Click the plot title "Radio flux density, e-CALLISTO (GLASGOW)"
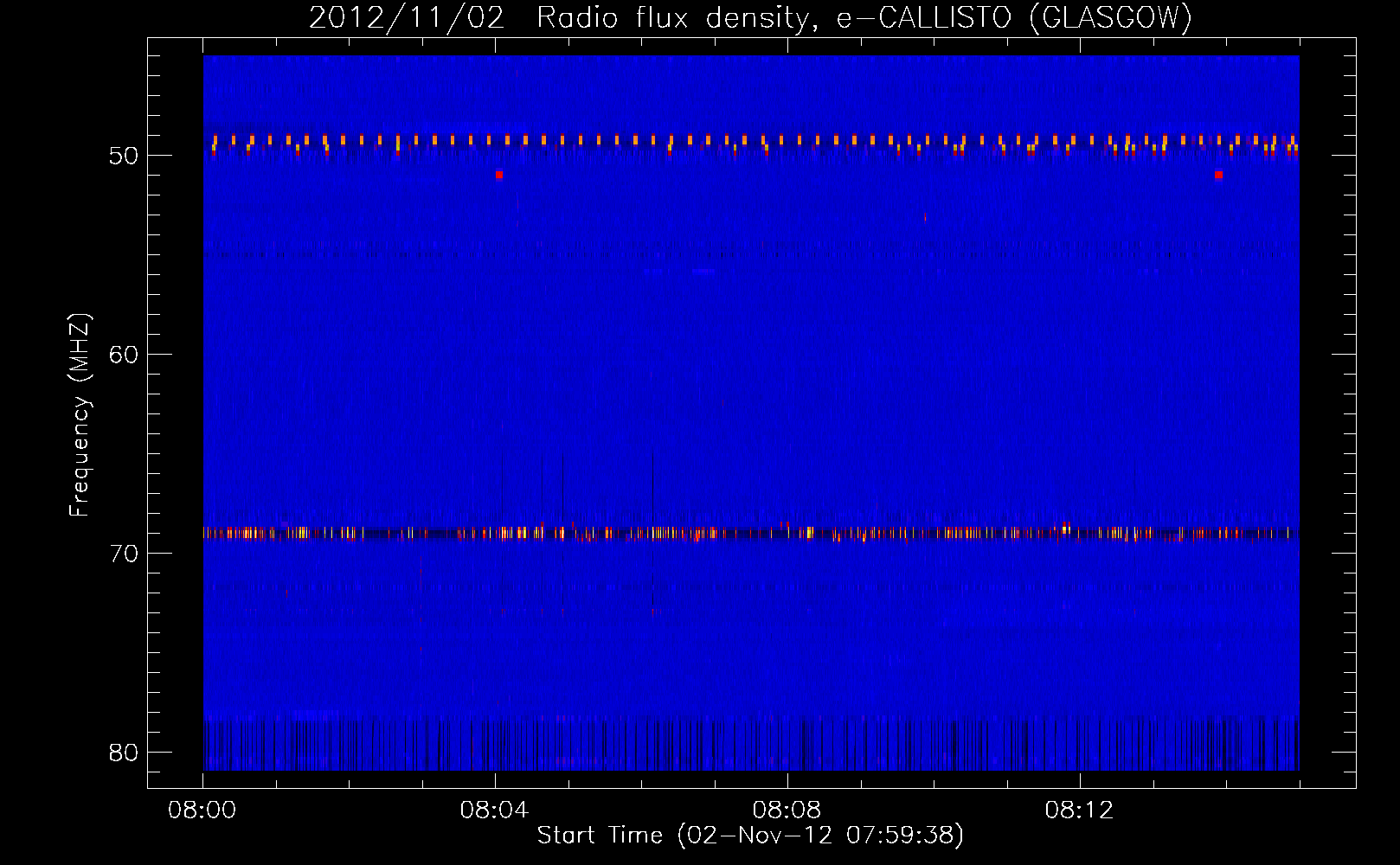1400x865 pixels. (x=864, y=18)
